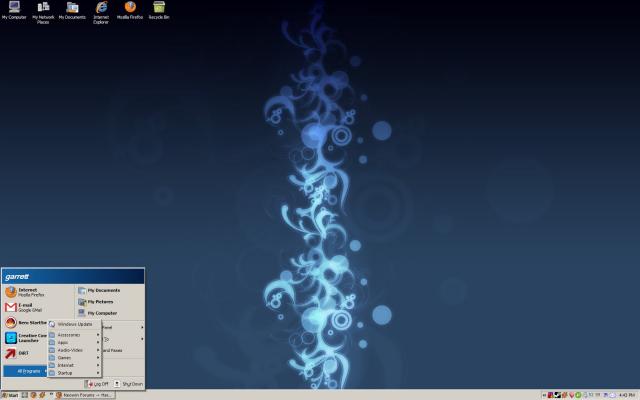
Task: Launch Mozilla Firefox desktop shortcut
Action: [x=130, y=11]
